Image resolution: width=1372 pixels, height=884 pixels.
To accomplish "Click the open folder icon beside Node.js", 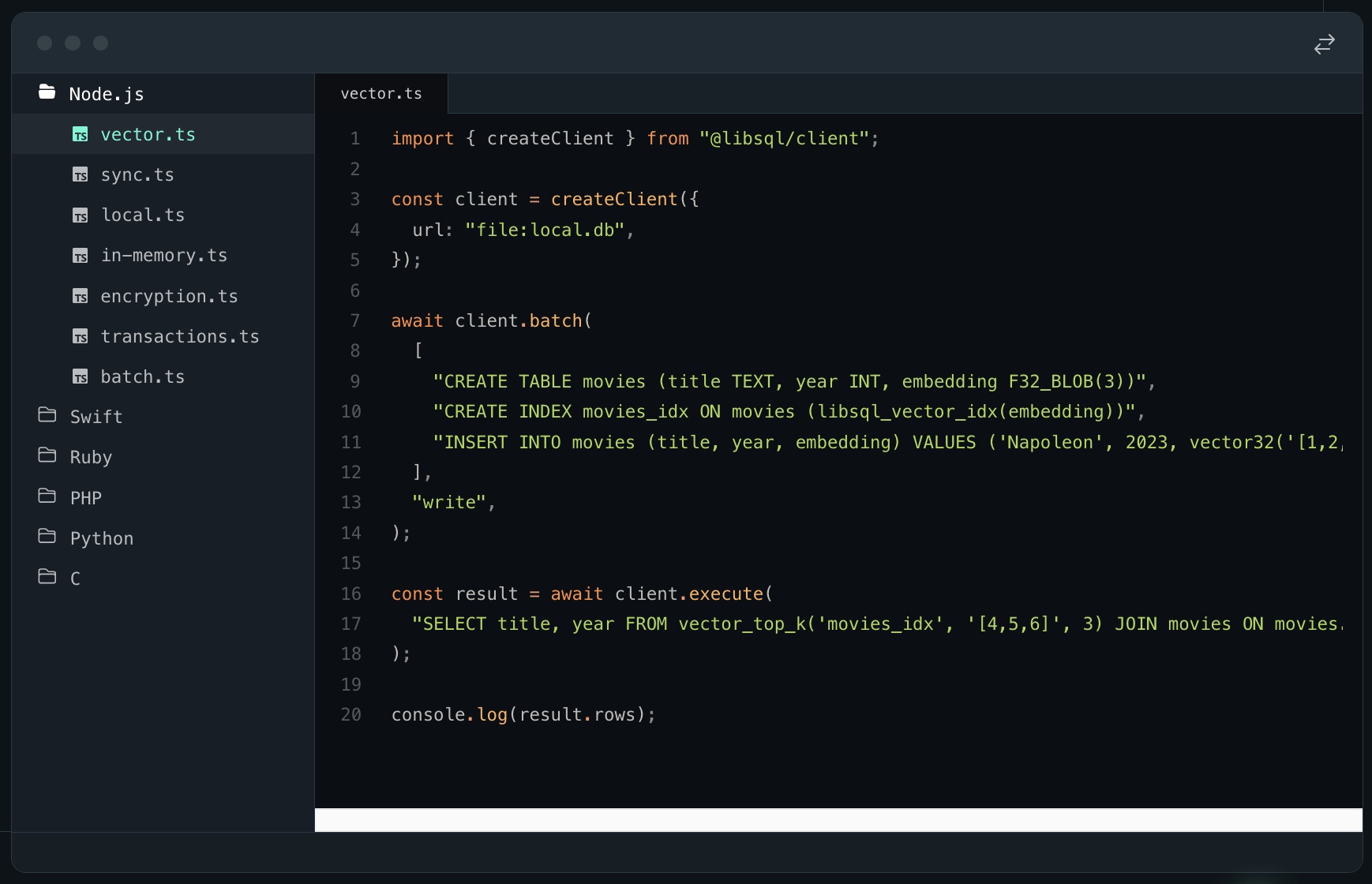I will [47, 92].
